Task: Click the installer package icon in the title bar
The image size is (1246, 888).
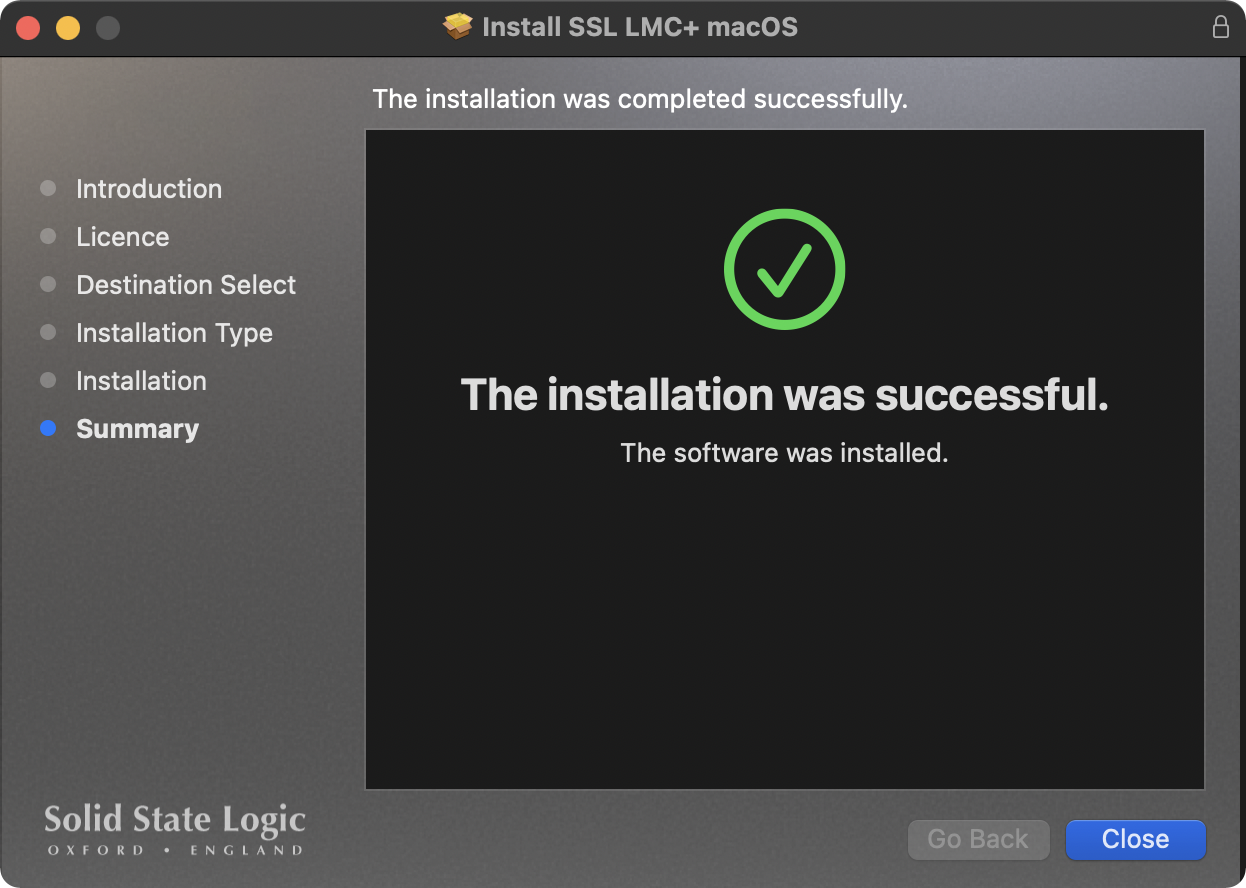Action: [x=456, y=26]
